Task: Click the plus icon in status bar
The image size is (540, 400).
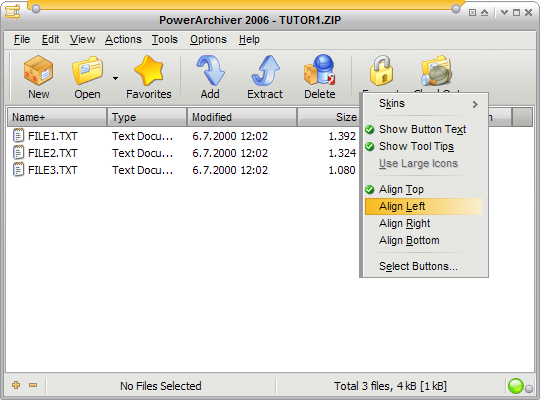Action: coord(16,385)
